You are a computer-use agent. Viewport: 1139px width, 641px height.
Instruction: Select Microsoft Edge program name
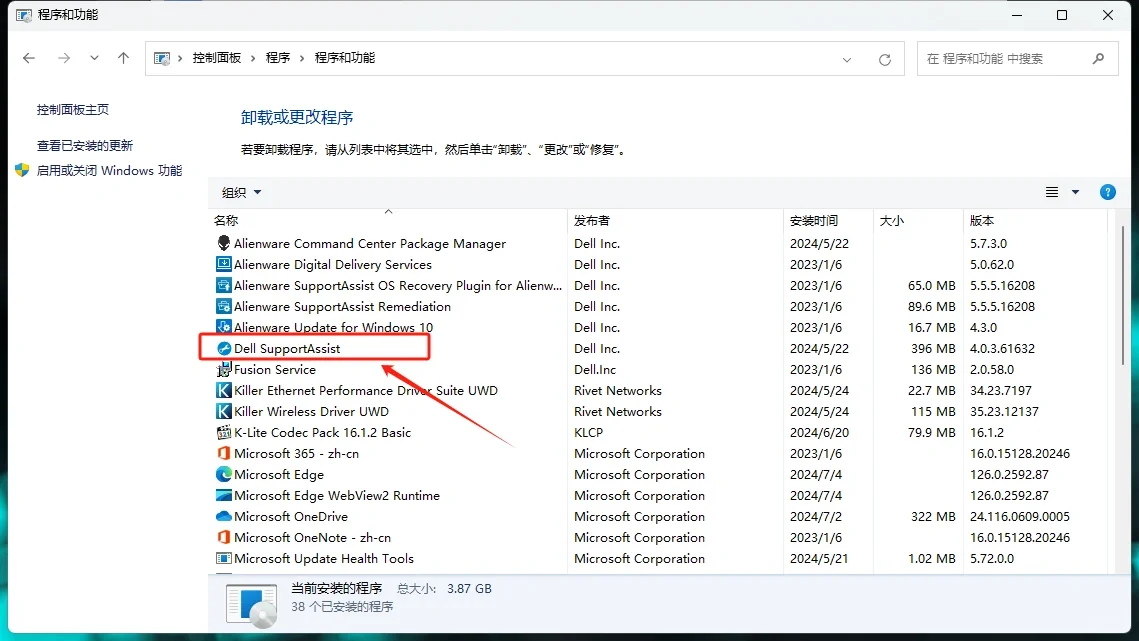pyautogui.click(x=279, y=475)
